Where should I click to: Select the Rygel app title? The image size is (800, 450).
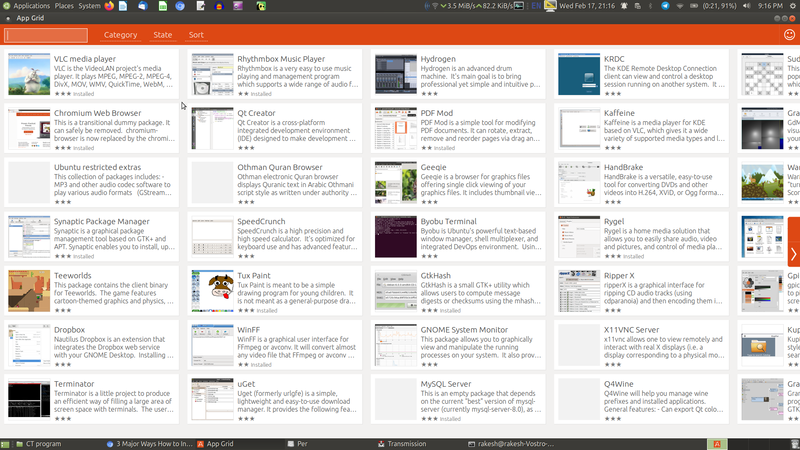tap(614, 221)
